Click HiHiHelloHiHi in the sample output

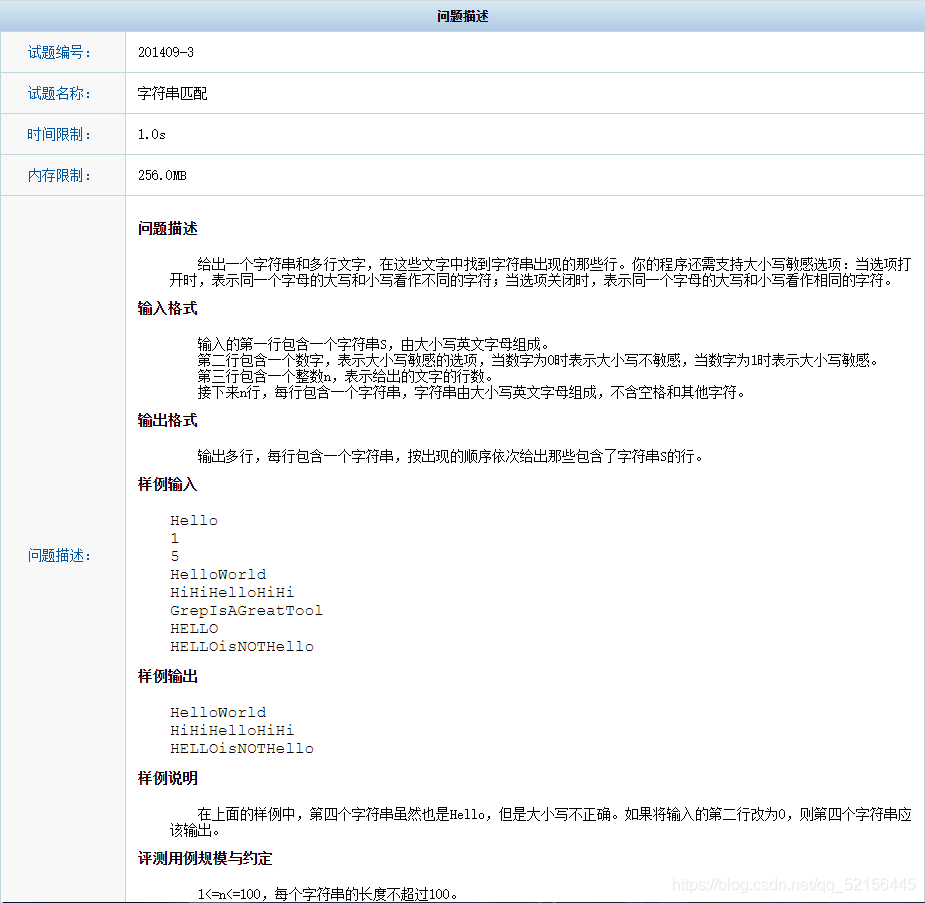coord(232,730)
